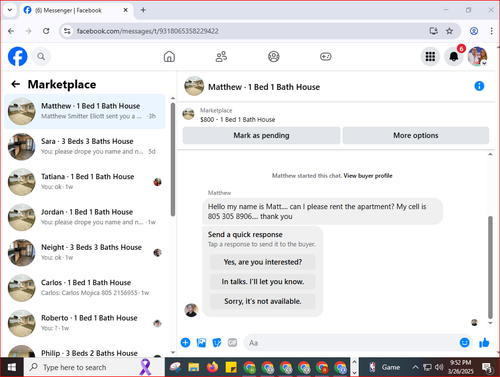This screenshot has width=500, height=377.
Task: Open Facebook search magnifier icon
Action: coord(41,56)
